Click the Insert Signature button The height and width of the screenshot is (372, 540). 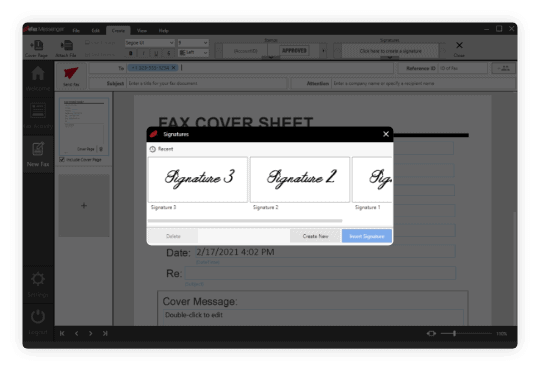[367, 236]
